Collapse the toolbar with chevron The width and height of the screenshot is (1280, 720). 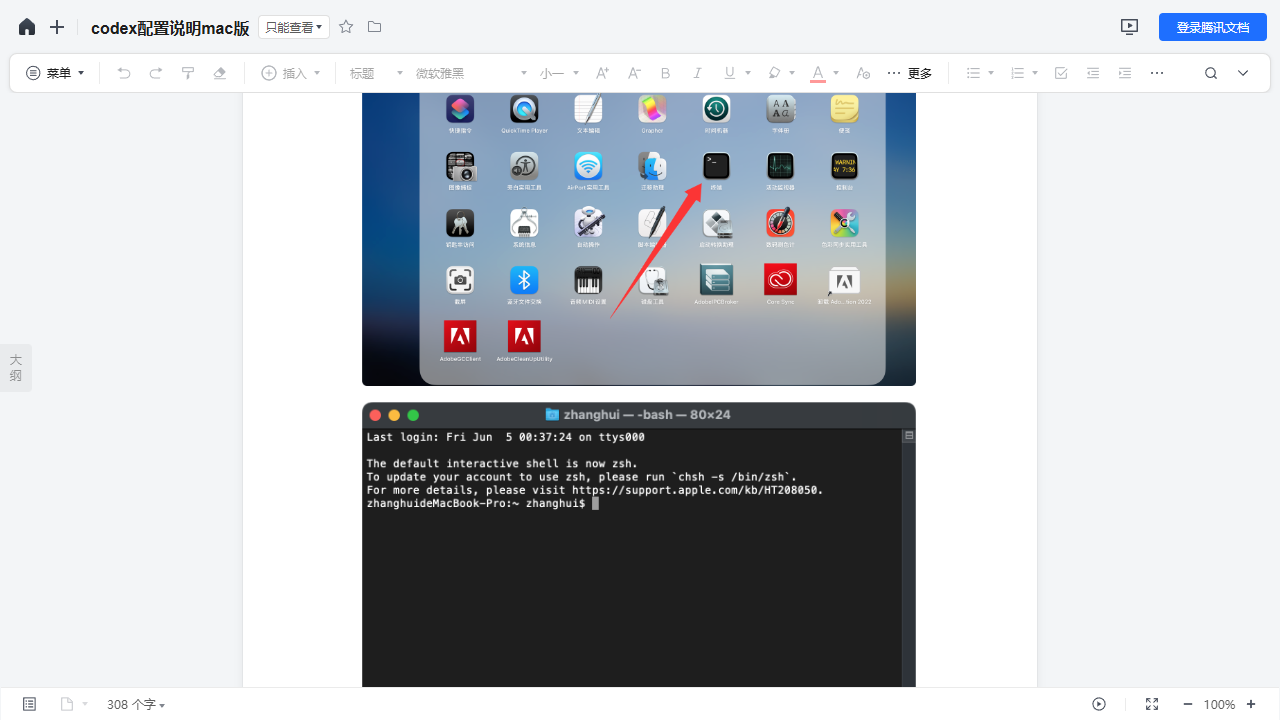pyautogui.click(x=1243, y=73)
